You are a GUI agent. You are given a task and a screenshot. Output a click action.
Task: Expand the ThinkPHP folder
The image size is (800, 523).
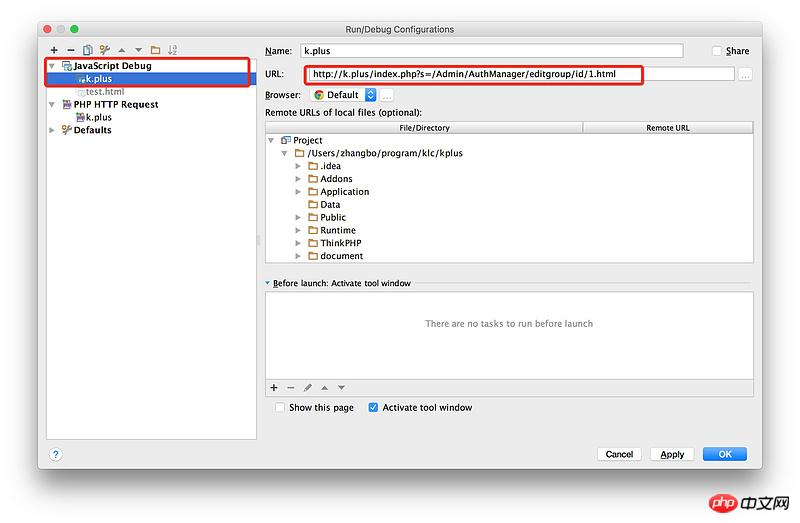298,243
